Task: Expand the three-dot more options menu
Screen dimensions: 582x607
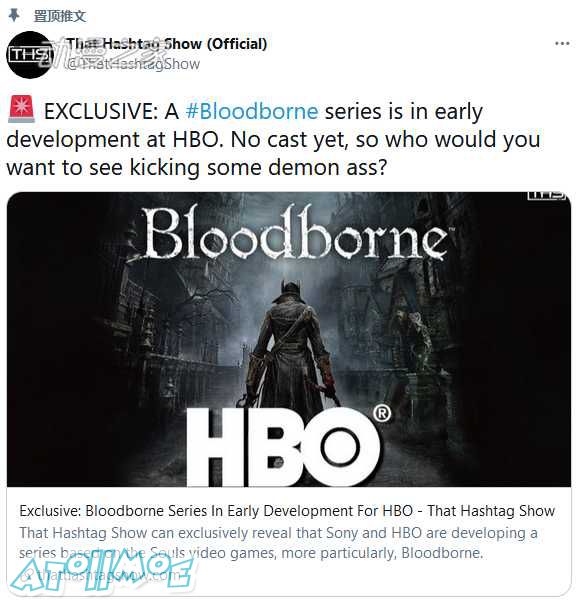Action: pyautogui.click(x=562, y=43)
